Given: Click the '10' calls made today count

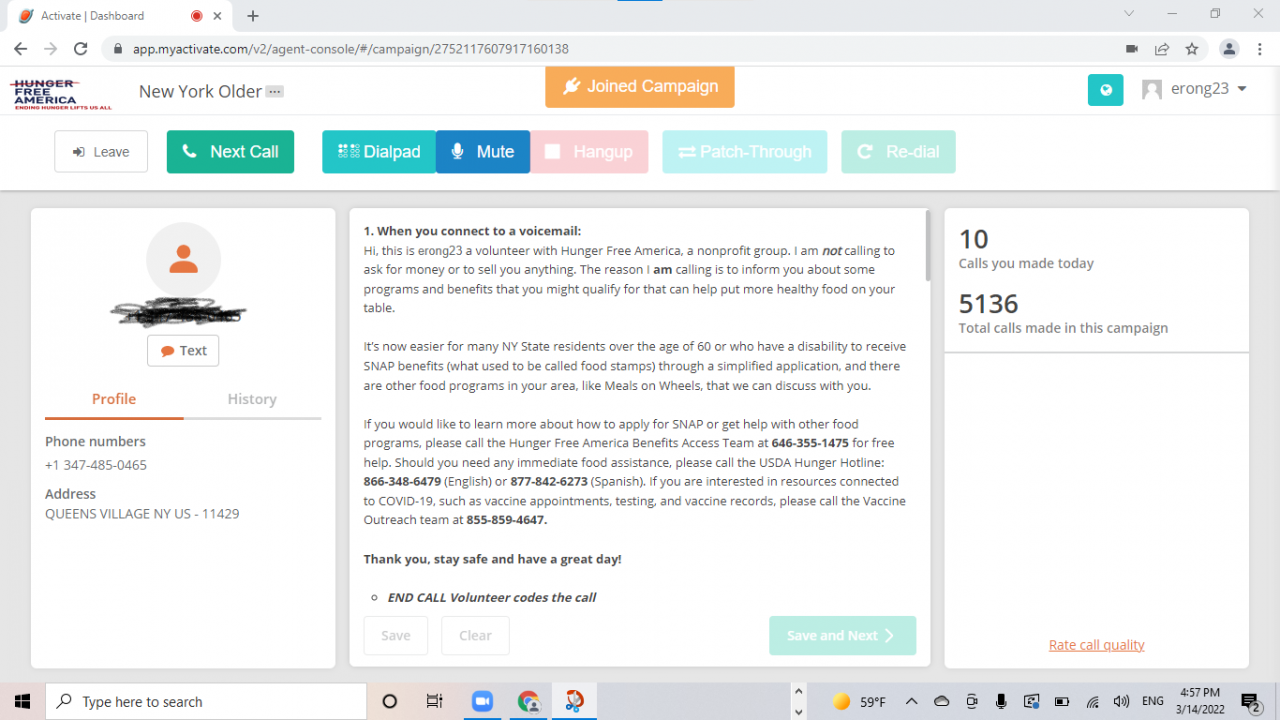Looking at the screenshot, I should click(x=973, y=239).
